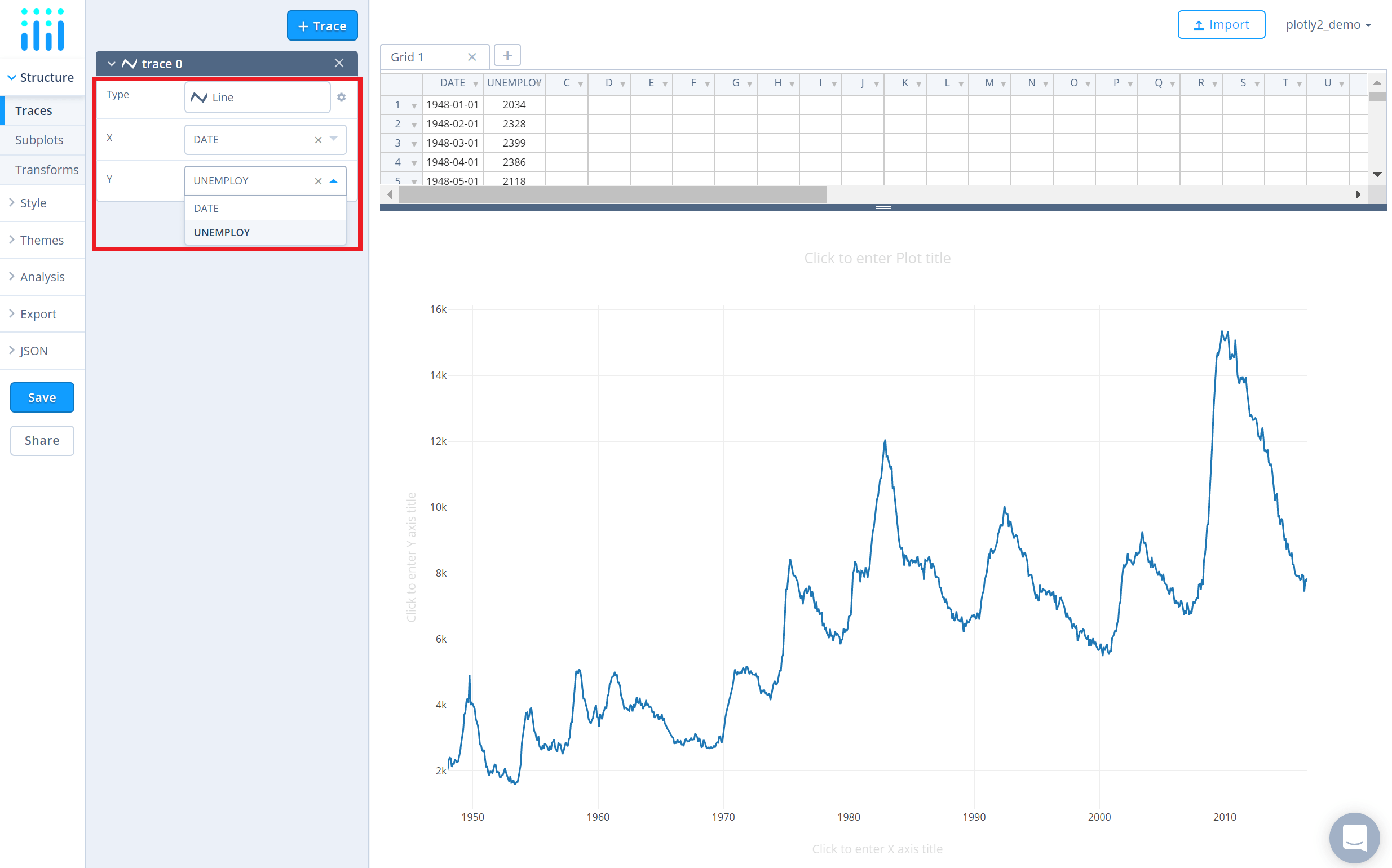This screenshot has height=868, width=1392.
Task: Expand the Style section
Action: click(33, 203)
